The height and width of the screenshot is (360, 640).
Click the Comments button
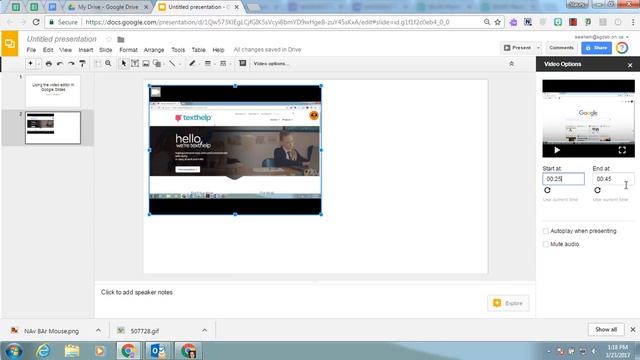coord(561,48)
